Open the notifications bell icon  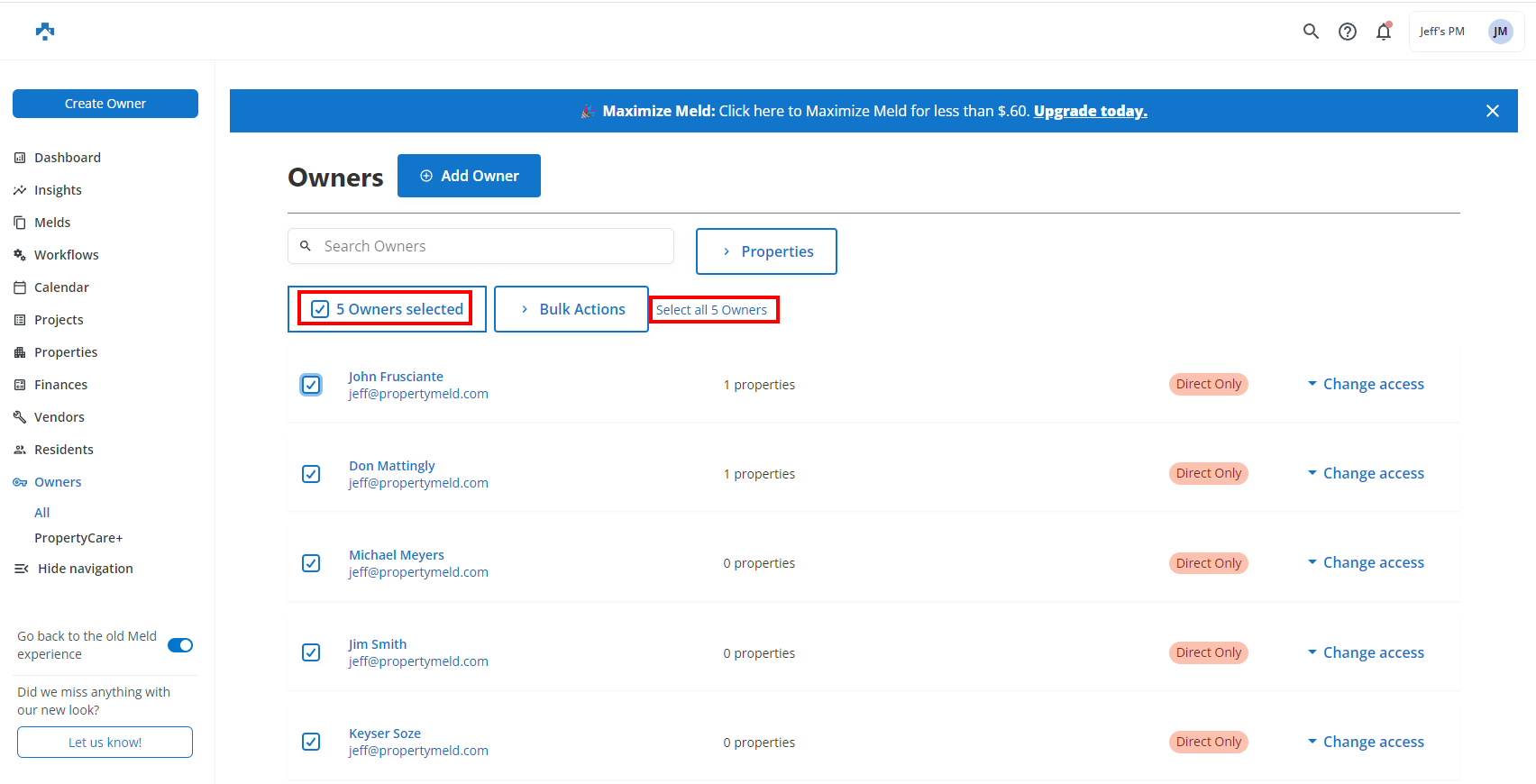pyautogui.click(x=1383, y=32)
